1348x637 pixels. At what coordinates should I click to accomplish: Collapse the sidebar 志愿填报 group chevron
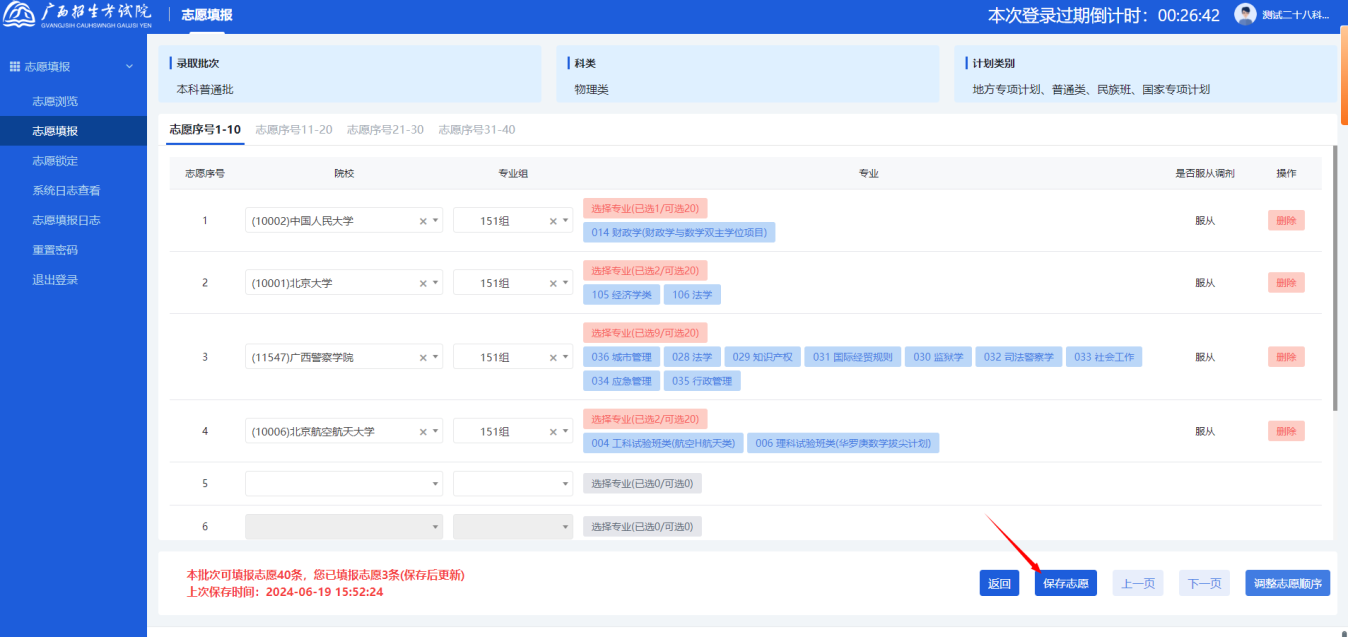tap(129, 66)
